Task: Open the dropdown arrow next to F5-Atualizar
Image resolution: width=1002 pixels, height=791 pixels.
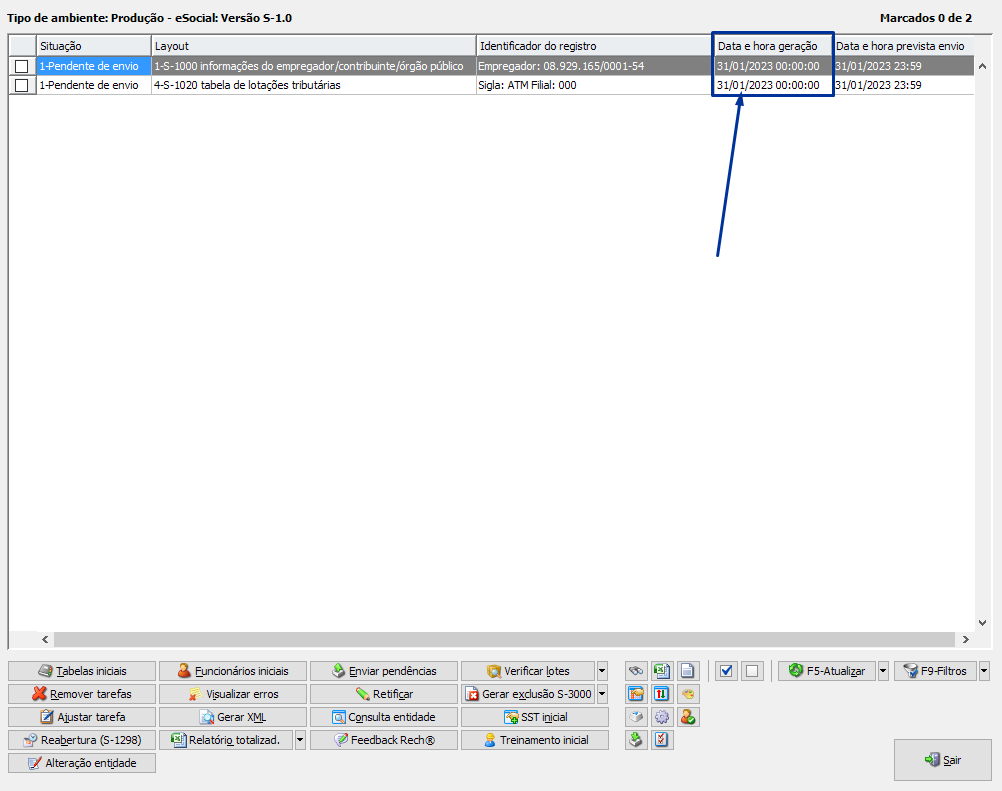Action: [x=883, y=671]
